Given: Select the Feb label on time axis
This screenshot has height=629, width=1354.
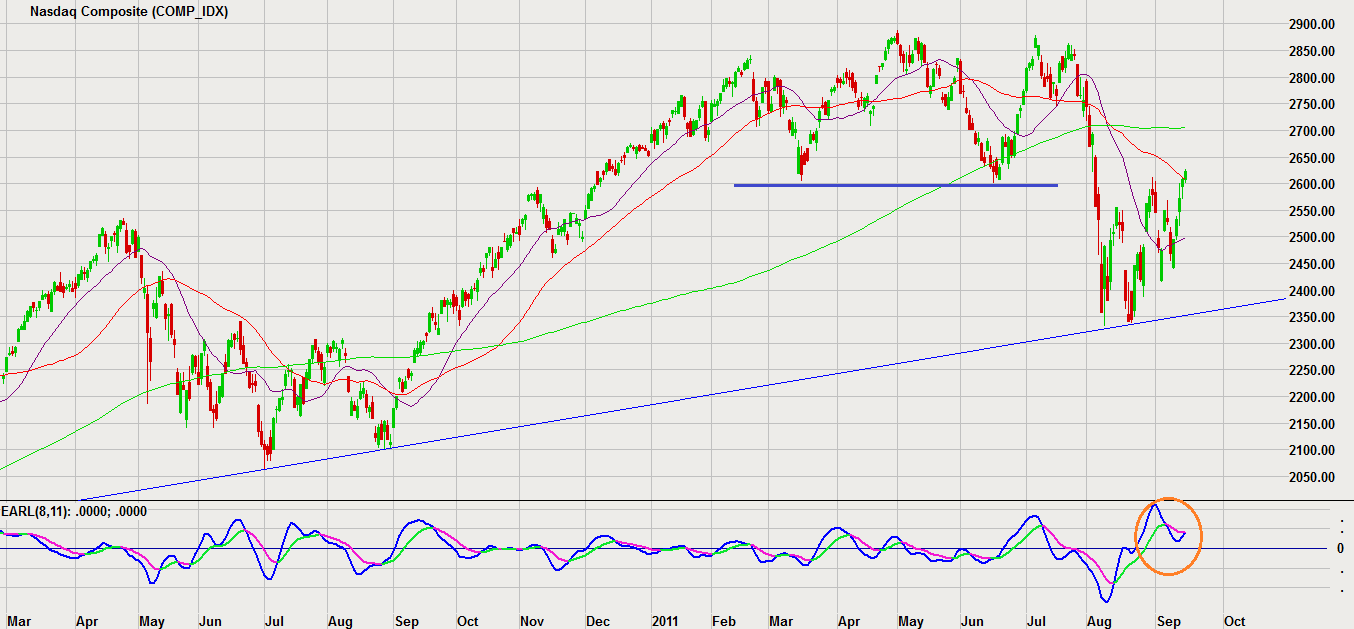Looking at the screenshot, I should 725,620.
